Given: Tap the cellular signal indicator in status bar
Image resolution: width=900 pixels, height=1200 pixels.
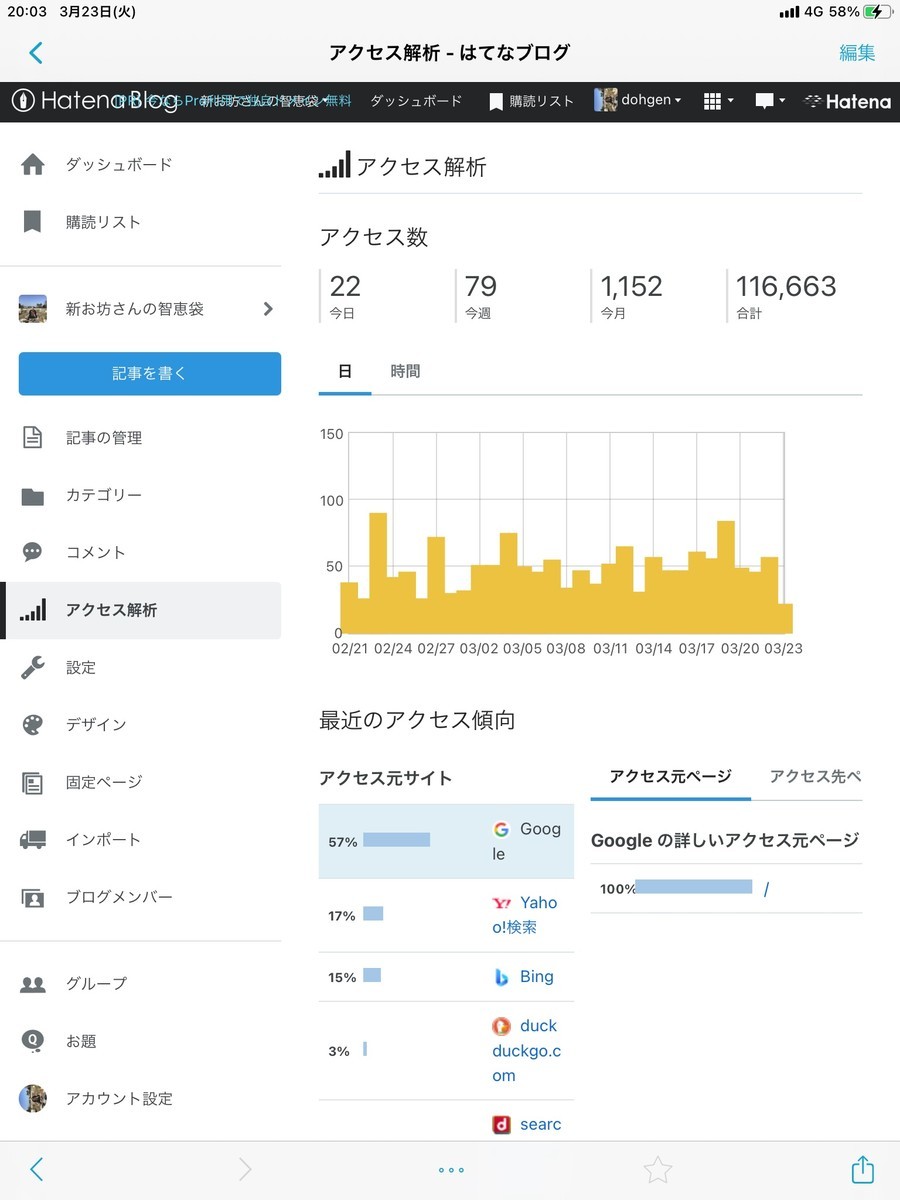Looking at the screenshot, I should click(x=789, y=12).
